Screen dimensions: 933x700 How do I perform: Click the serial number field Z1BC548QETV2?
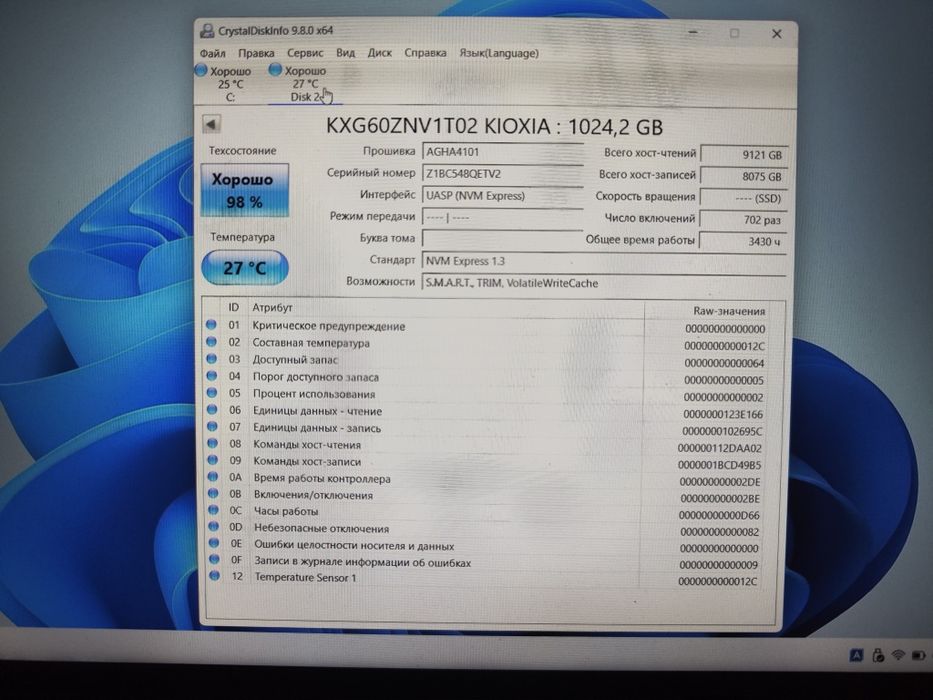point(503,173)
